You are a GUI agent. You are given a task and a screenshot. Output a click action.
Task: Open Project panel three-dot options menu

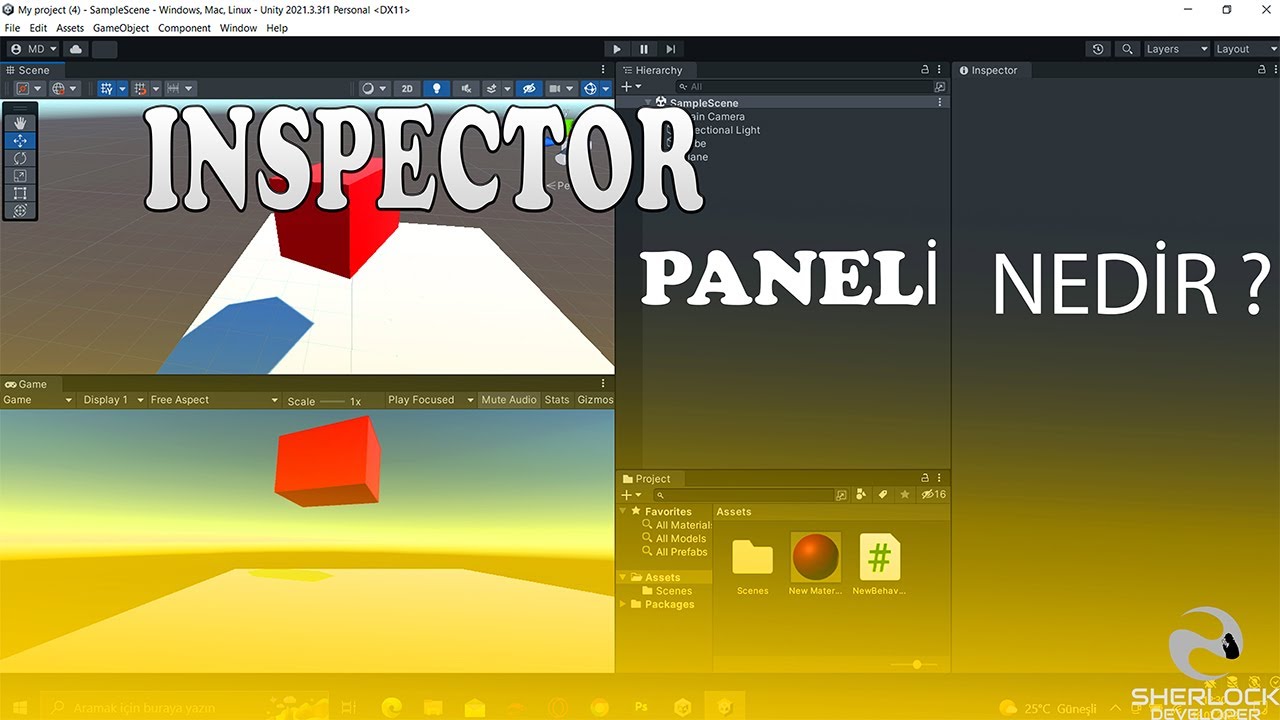[940, 478]
